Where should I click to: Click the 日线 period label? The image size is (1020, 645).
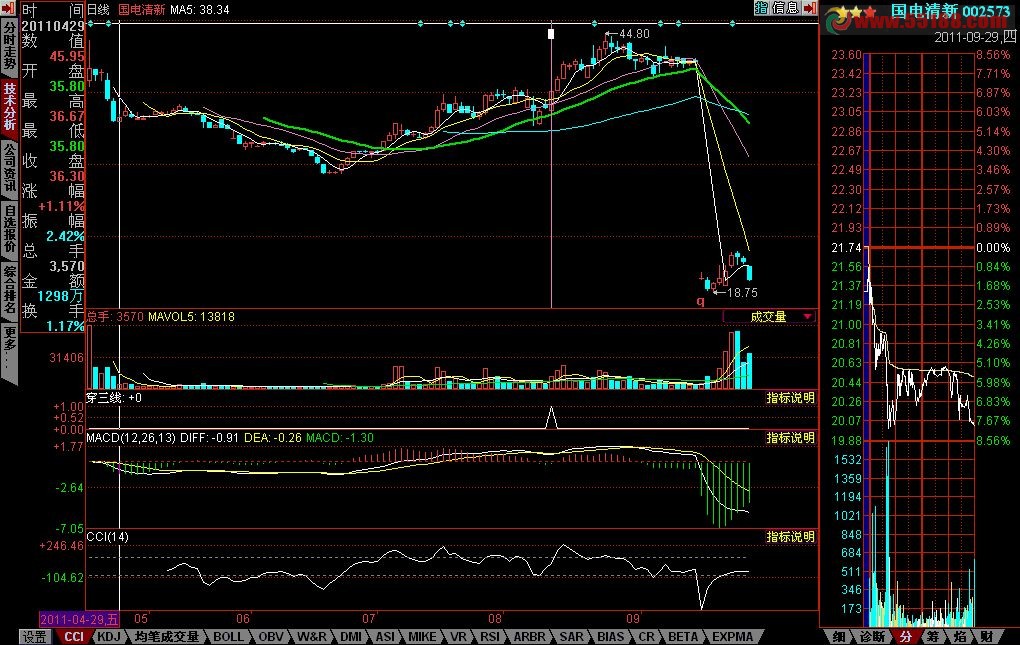click(x=98, y=10)
